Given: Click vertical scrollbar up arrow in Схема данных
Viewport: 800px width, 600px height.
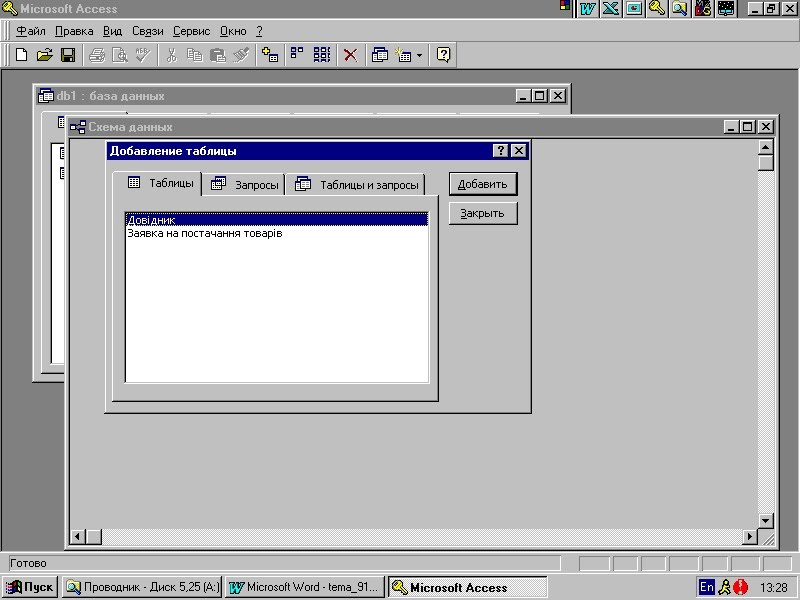Looking at the screenshot, I should coord(765,147).
